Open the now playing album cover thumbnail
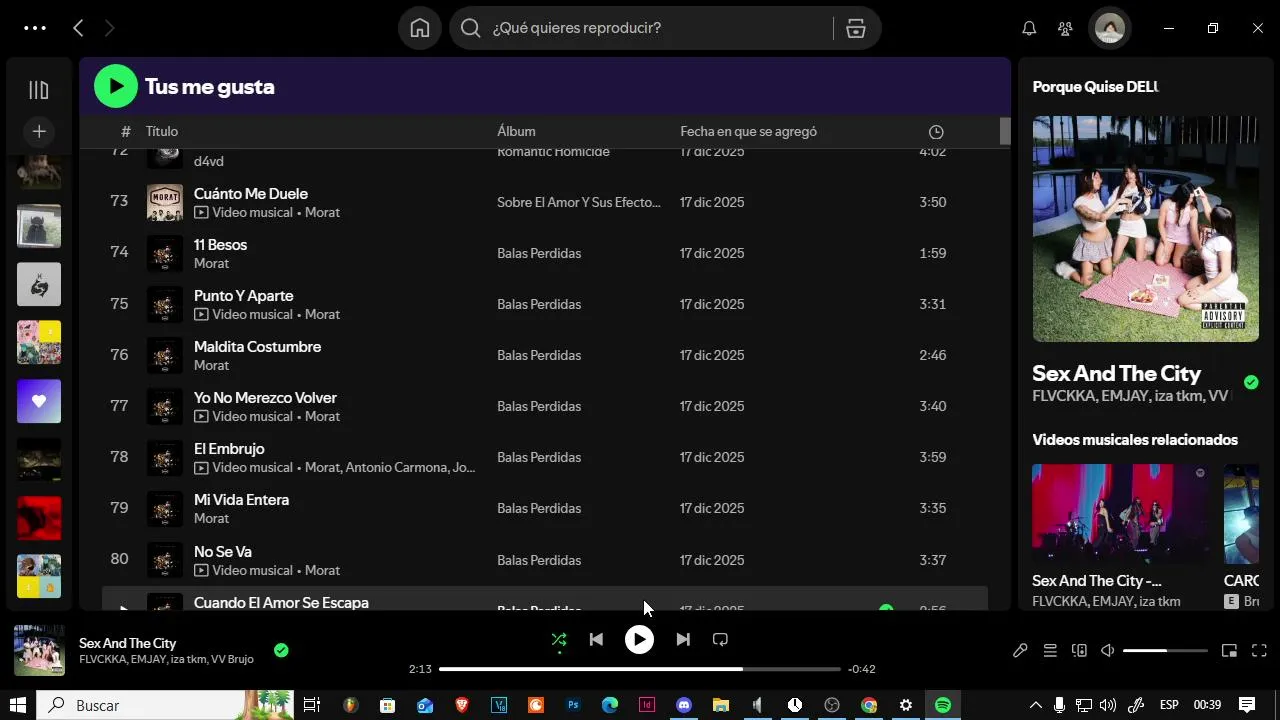 click(39, 650)
